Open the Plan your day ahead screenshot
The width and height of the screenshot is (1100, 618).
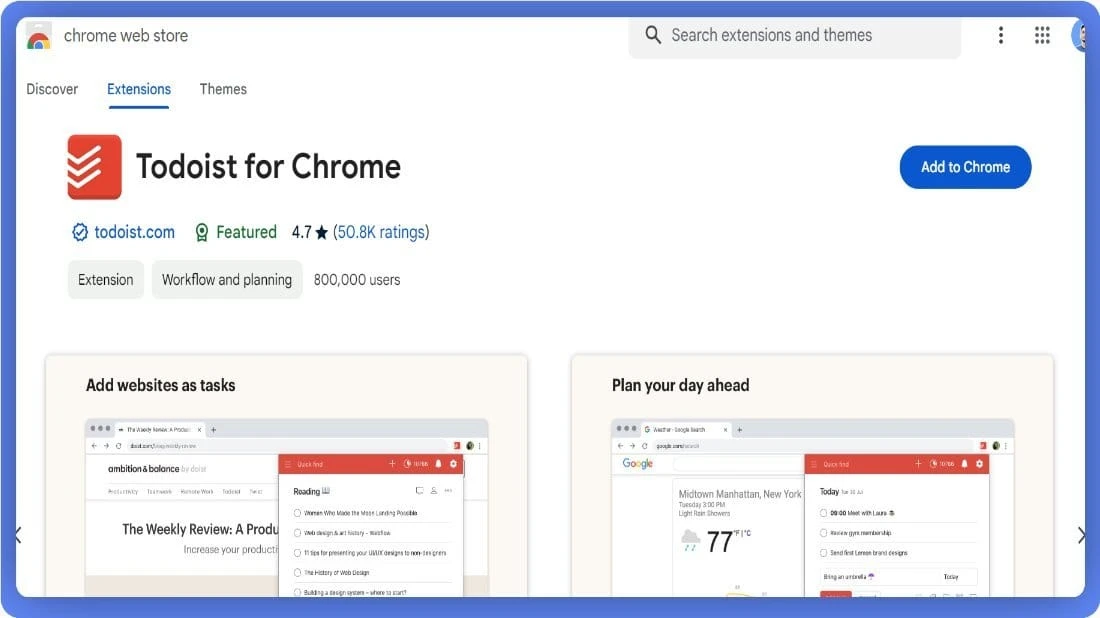(x=812, y=476)
